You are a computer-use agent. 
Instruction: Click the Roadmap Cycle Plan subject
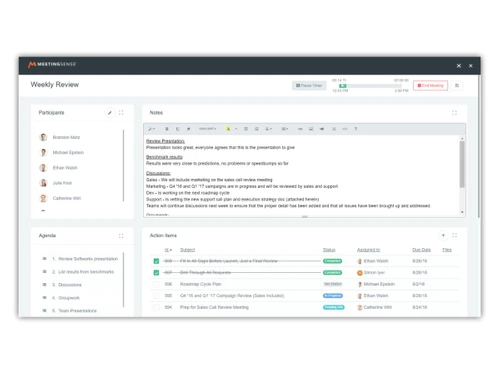point(200,284)
